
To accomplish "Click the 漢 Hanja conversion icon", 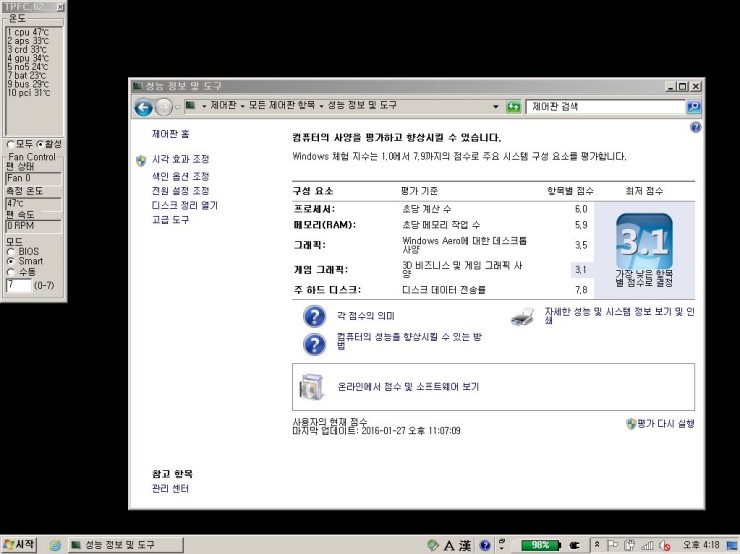I will [x=466, y=546].
